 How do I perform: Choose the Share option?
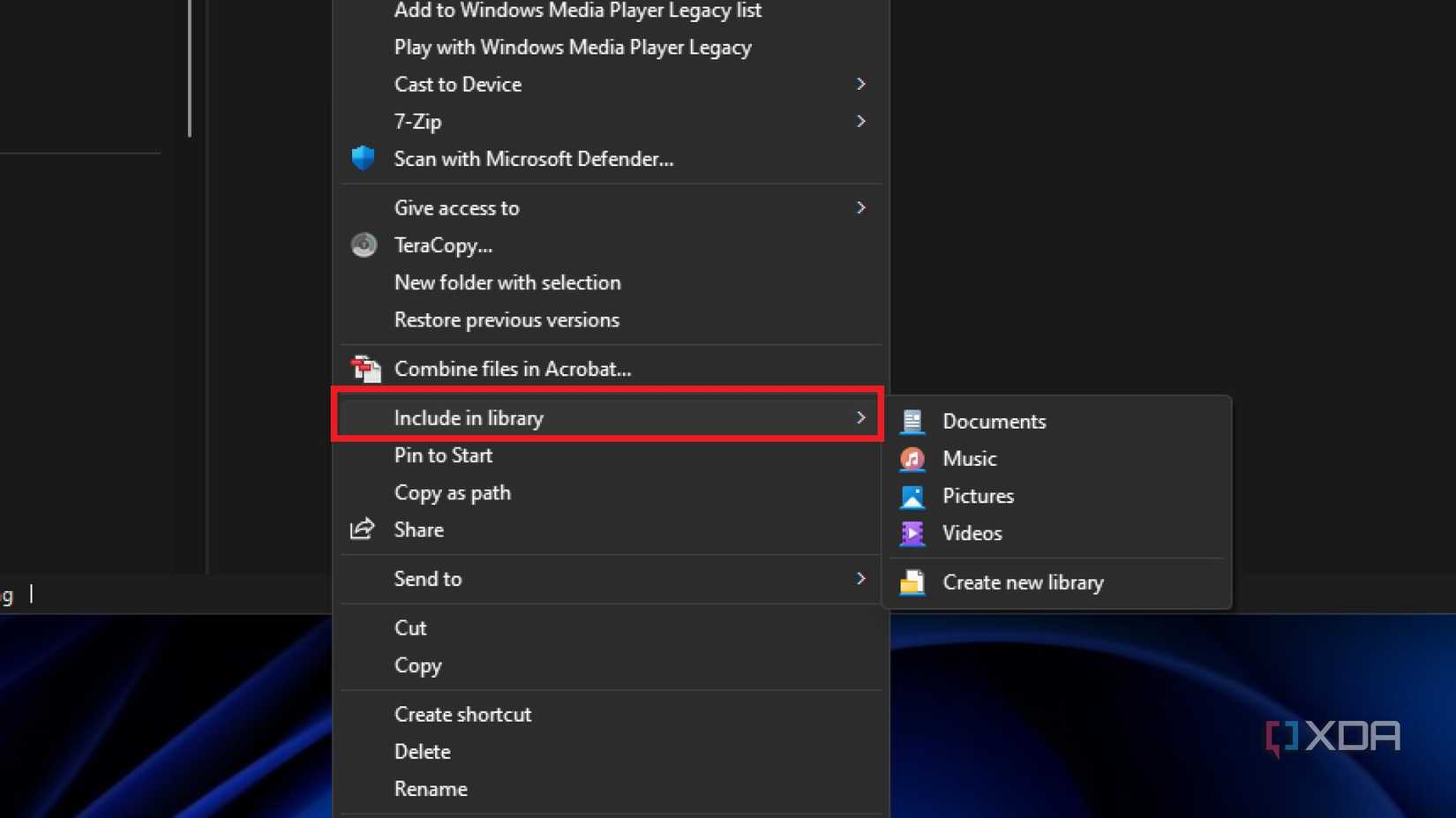coord(612,529)
